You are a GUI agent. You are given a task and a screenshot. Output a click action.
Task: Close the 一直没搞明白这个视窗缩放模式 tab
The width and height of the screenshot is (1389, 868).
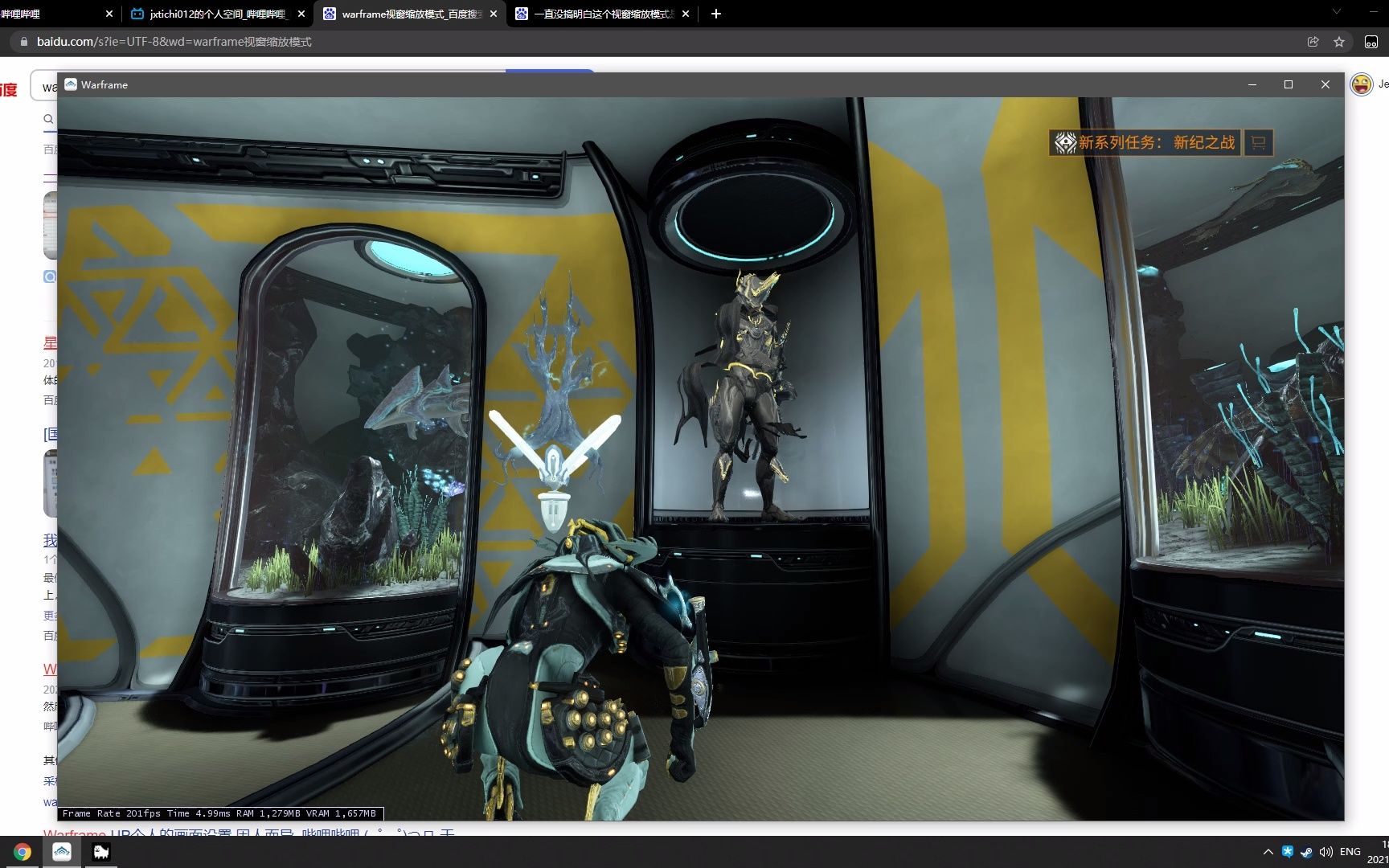[686, 14]
